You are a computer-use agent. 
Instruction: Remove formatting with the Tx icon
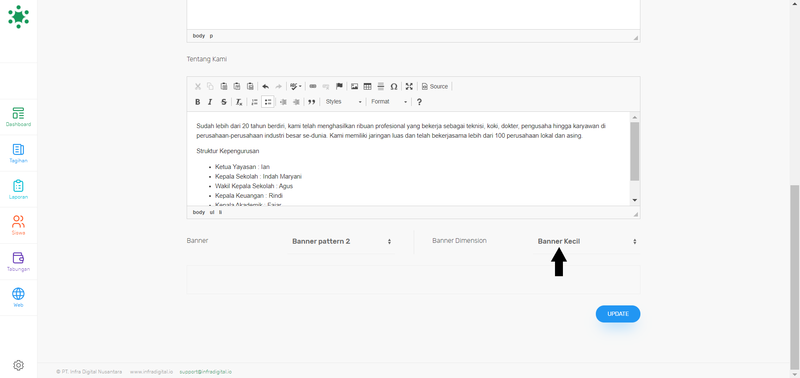tap(239, 102)
